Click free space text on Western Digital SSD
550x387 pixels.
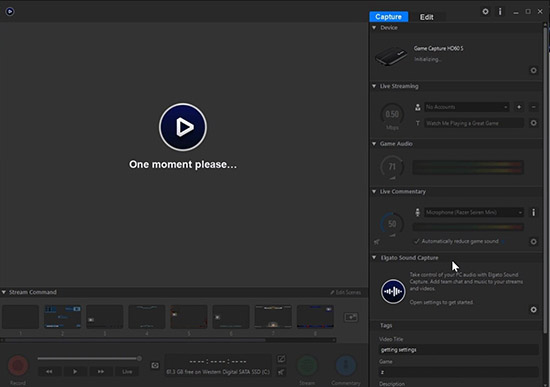click(x=218, y=372)
